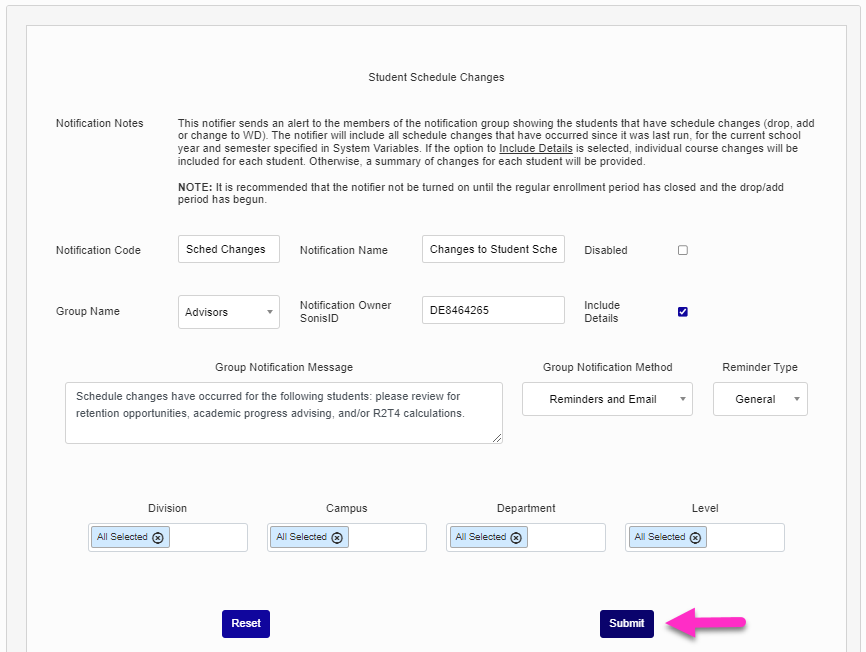Uncheck the Include Details checkbox
This screenshot has height=652, width=866.
click(x=683, y=311)
